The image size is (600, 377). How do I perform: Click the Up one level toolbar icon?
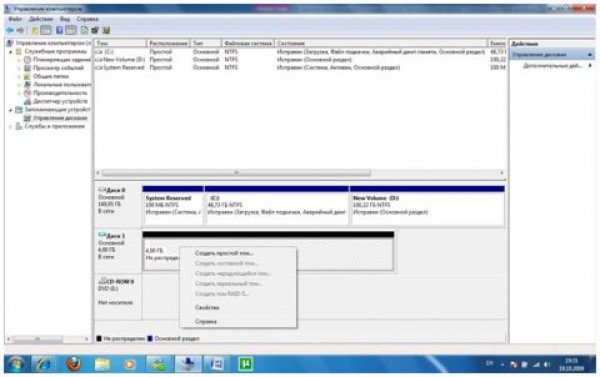click(x=34, y=30)
